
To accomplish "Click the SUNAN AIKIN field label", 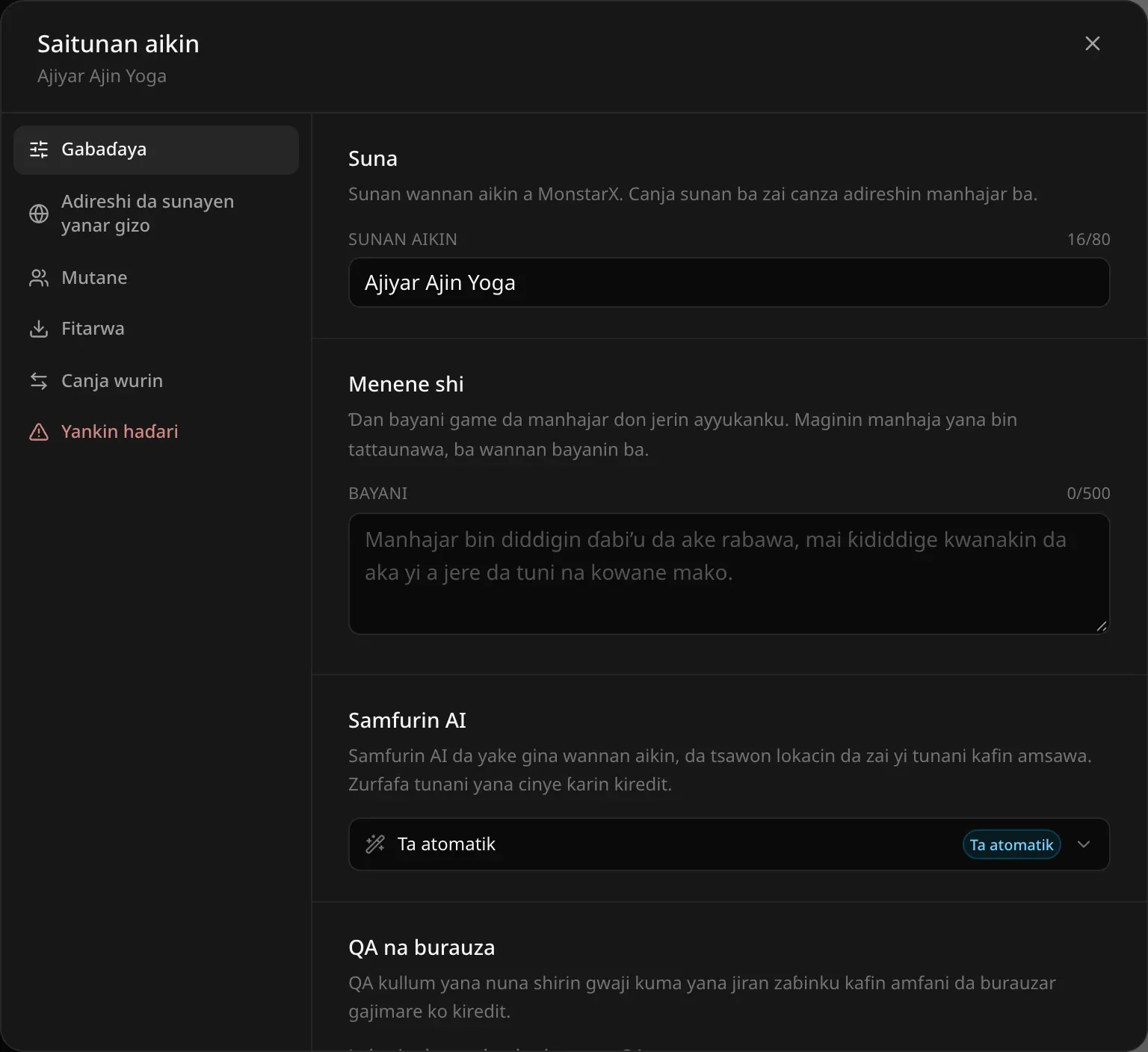I will pos(403,239).
